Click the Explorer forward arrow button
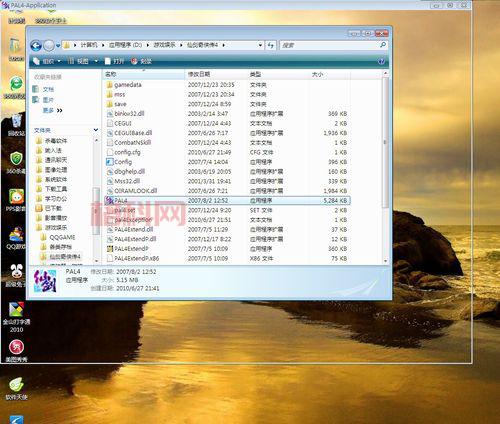The height and width of the screenshot is (424, 500). (49, 45)
